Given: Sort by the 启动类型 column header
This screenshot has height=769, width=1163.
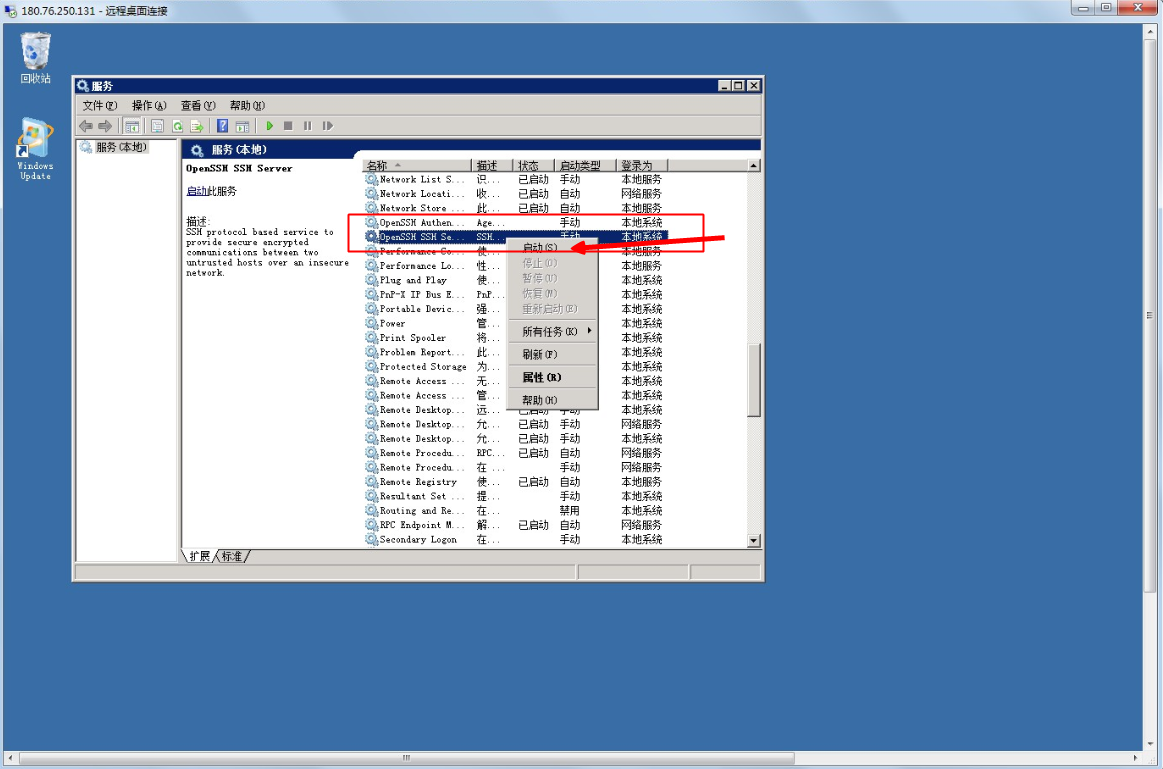Looking at the screenshot, I should (585, 165).
